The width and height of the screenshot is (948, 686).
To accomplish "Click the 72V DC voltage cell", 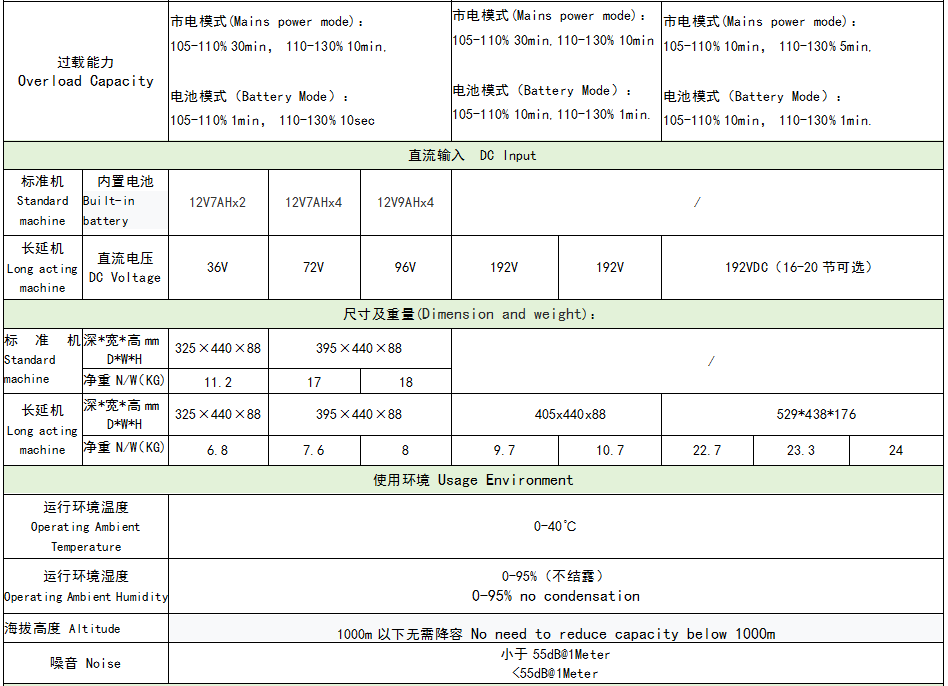I will point(313,267).
